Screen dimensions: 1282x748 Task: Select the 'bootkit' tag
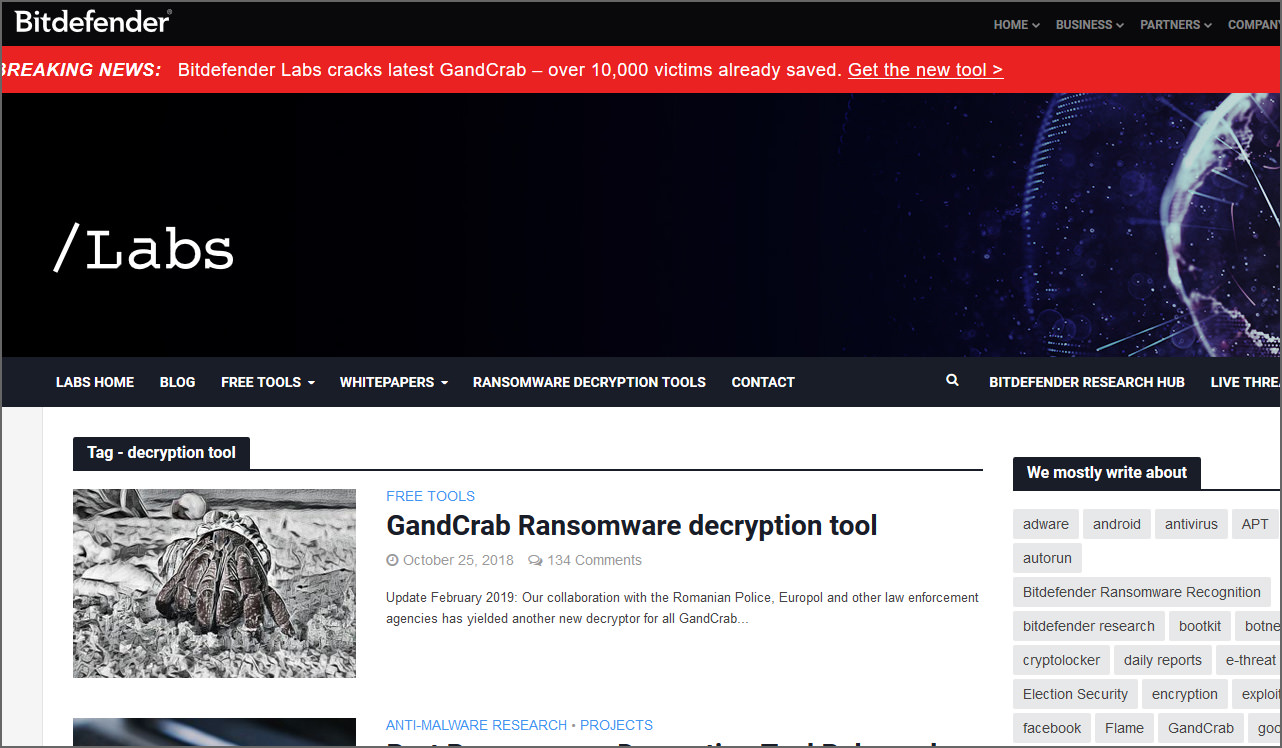1200,626
